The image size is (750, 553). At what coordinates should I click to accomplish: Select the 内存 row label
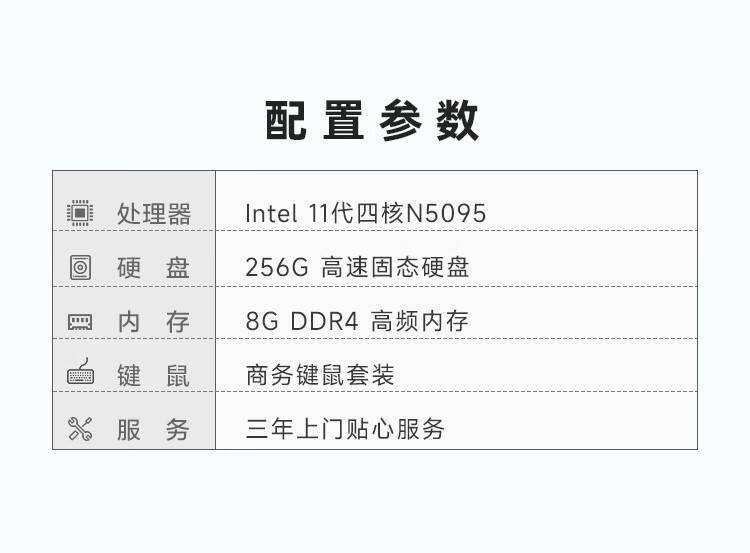point(153,322)
